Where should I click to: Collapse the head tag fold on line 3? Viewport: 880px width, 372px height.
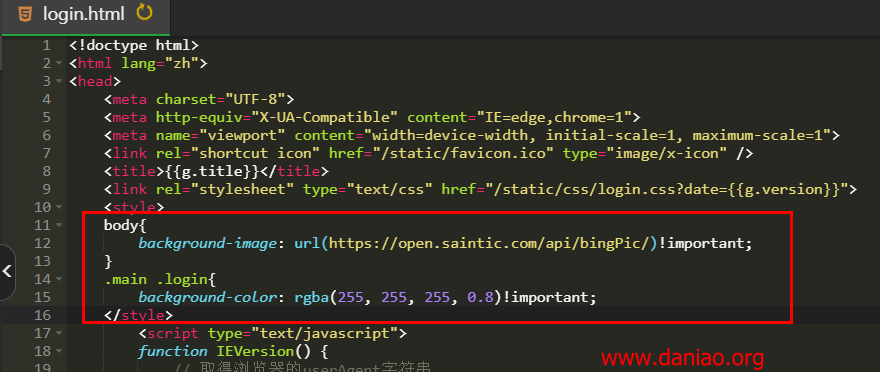click(59, 81)
